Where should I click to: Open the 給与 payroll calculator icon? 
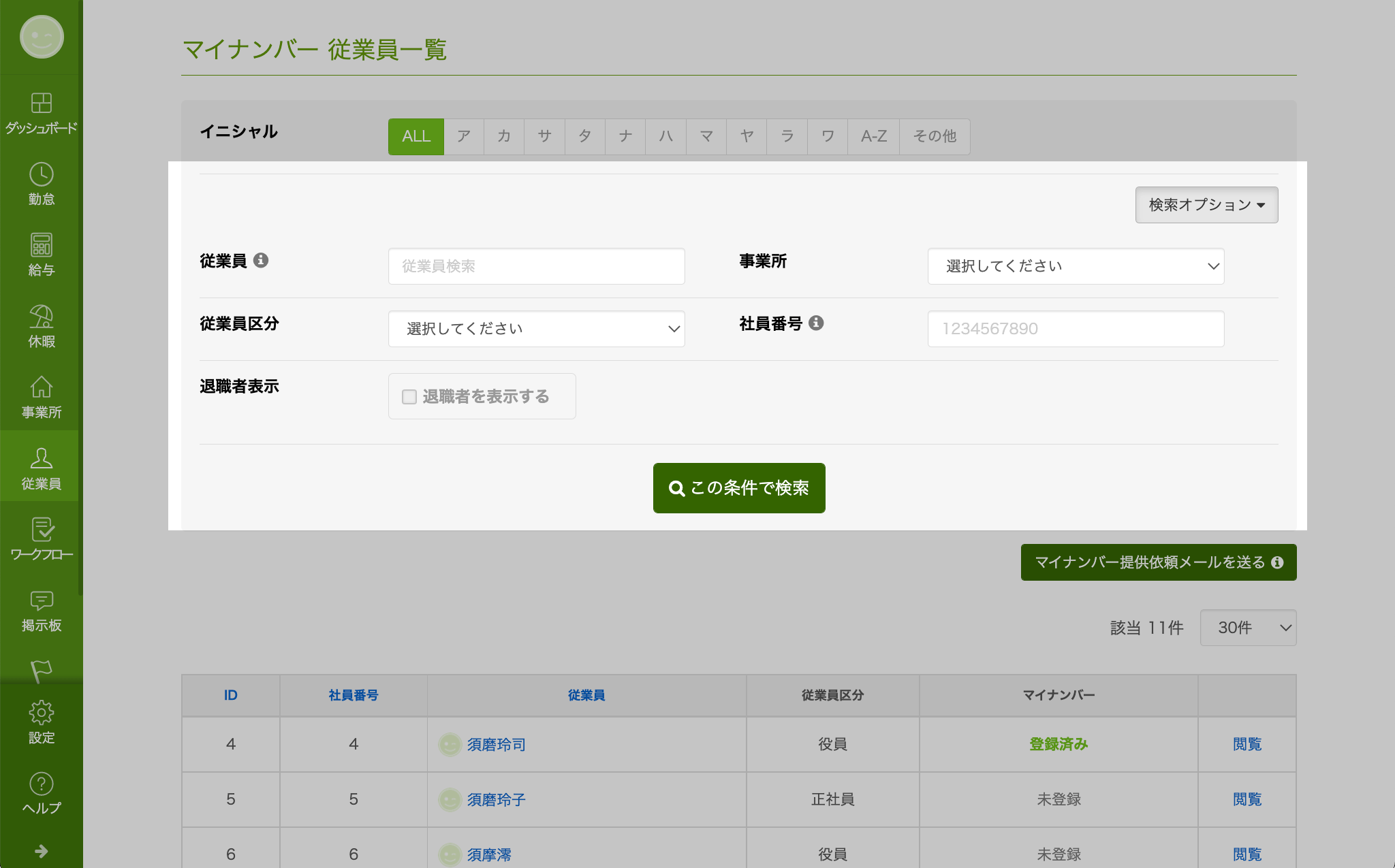(41, 246)
